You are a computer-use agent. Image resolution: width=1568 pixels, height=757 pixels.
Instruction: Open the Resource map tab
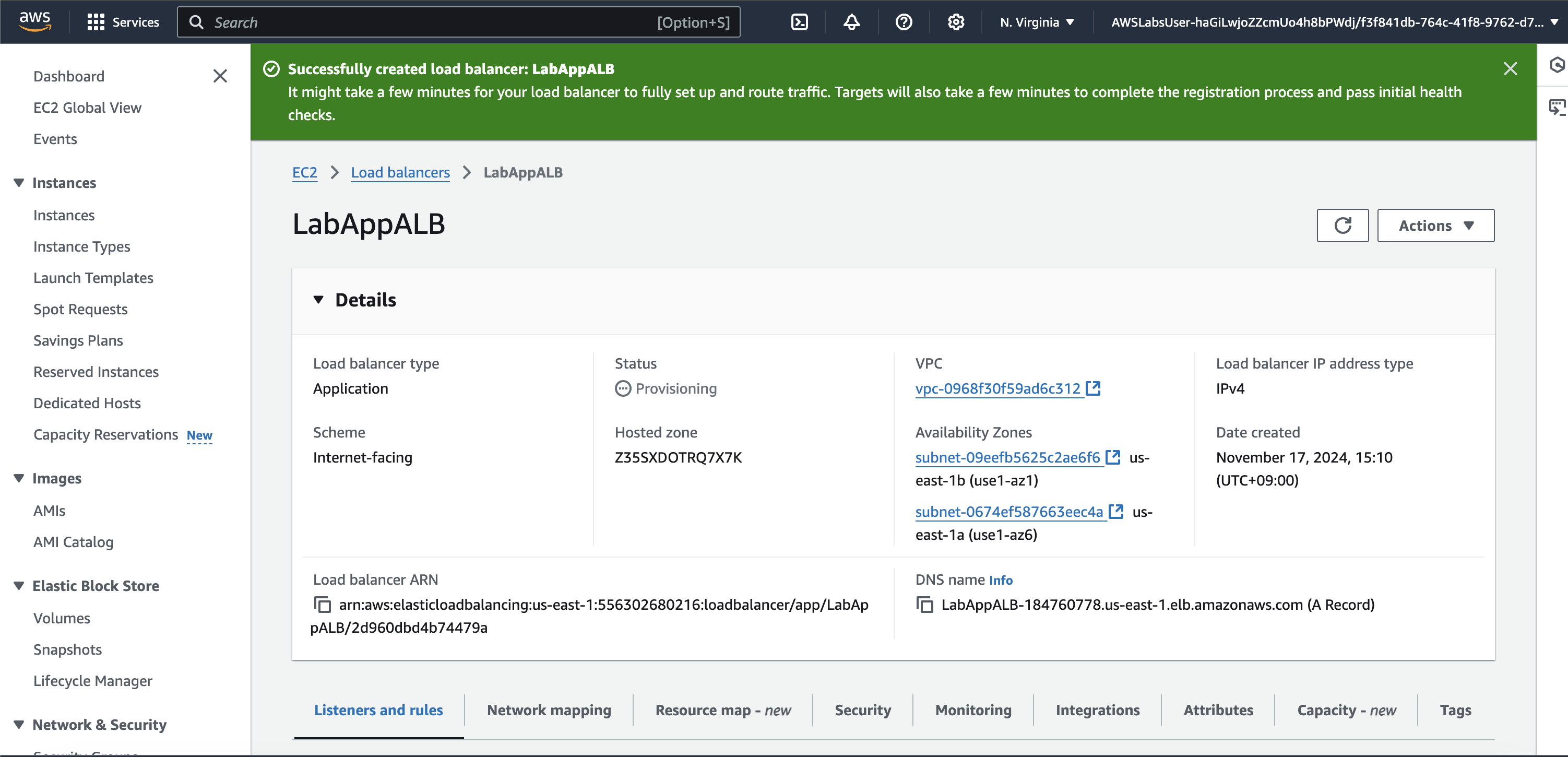tap(723, 710)
